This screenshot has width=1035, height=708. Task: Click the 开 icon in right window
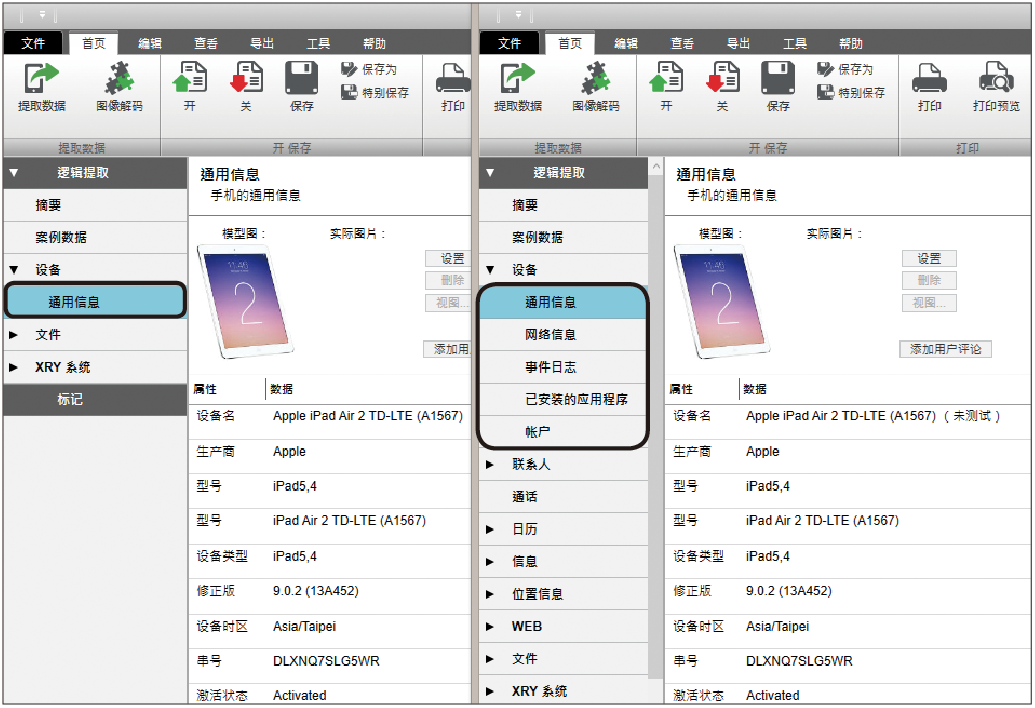click(x=666, y=78)
